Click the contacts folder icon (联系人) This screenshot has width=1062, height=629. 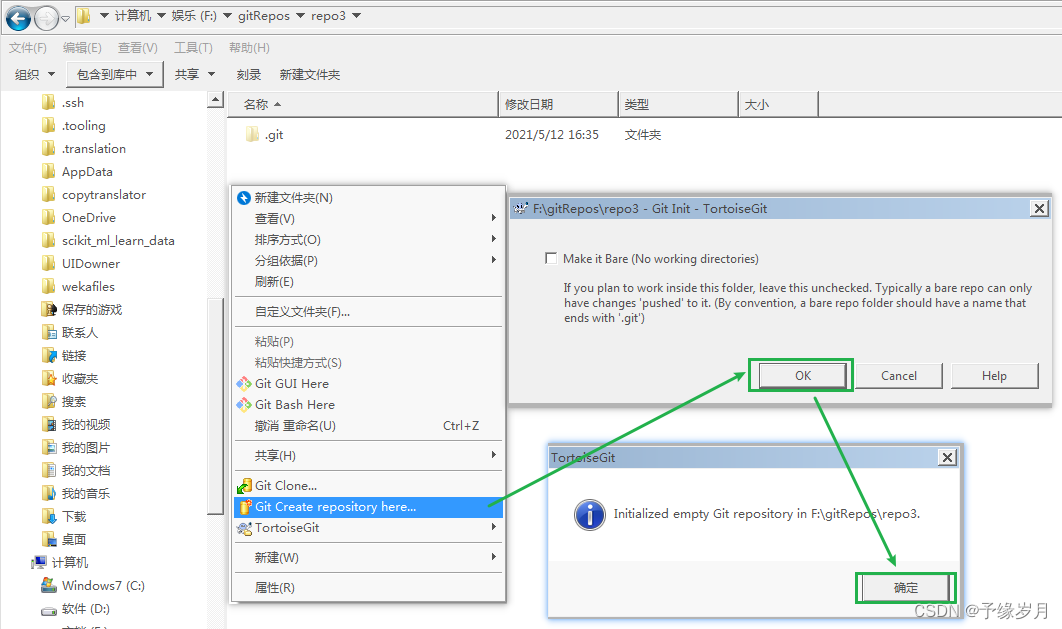coord(49,332)
